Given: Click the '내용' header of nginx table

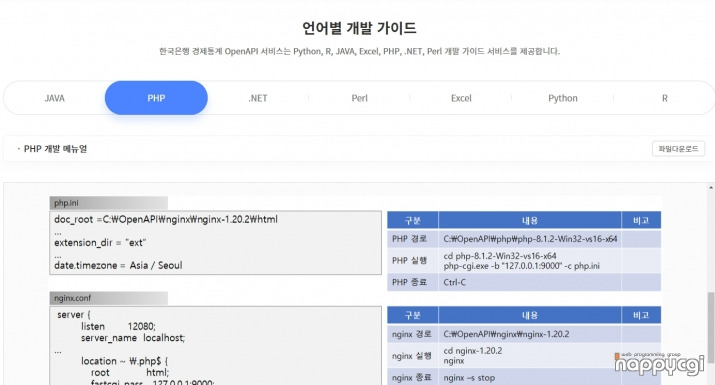Looking at the screenshot, I should click(x=529, y=315).
